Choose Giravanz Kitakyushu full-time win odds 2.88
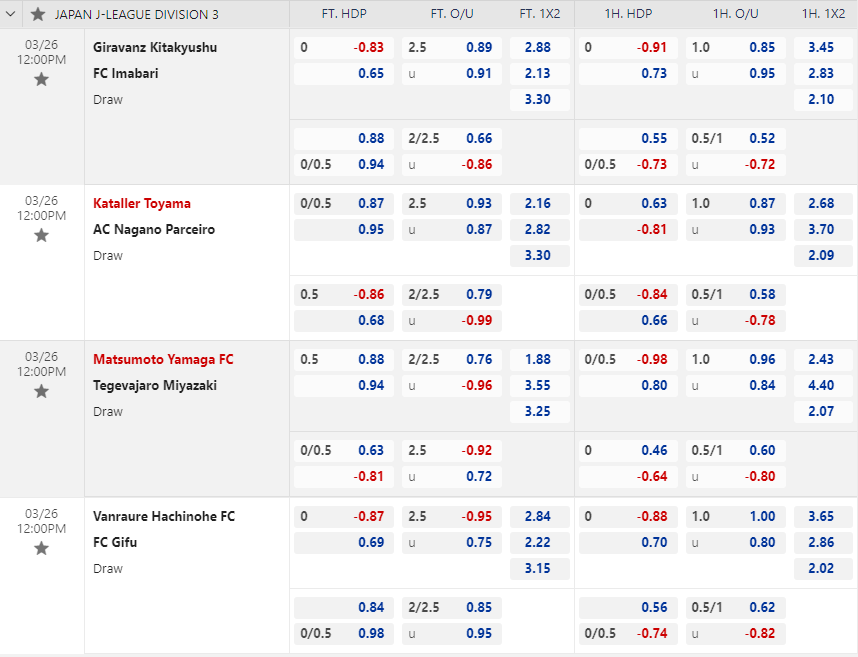The width and height of the screenshot is (858, 657). point(540,48)
